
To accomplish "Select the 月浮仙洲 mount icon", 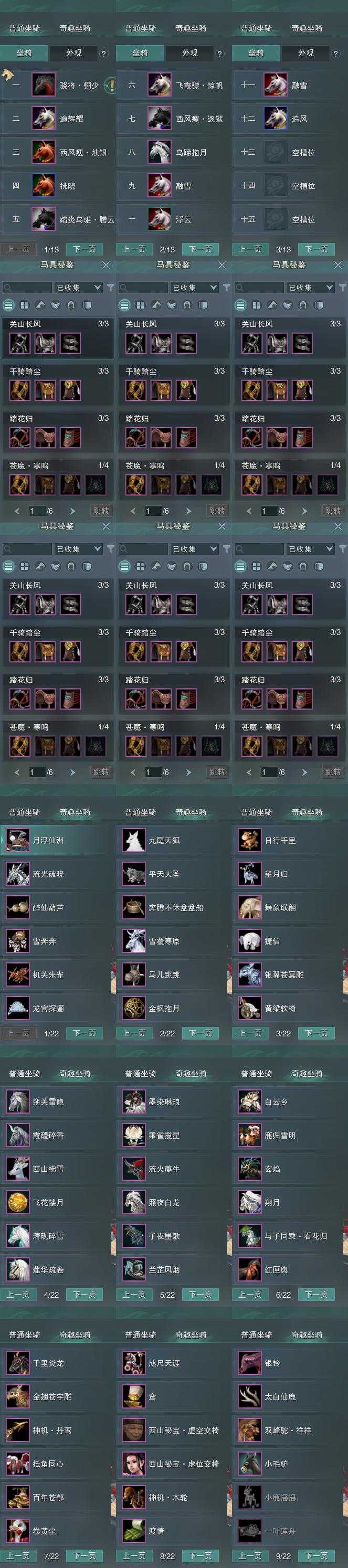I will (18, 840).
